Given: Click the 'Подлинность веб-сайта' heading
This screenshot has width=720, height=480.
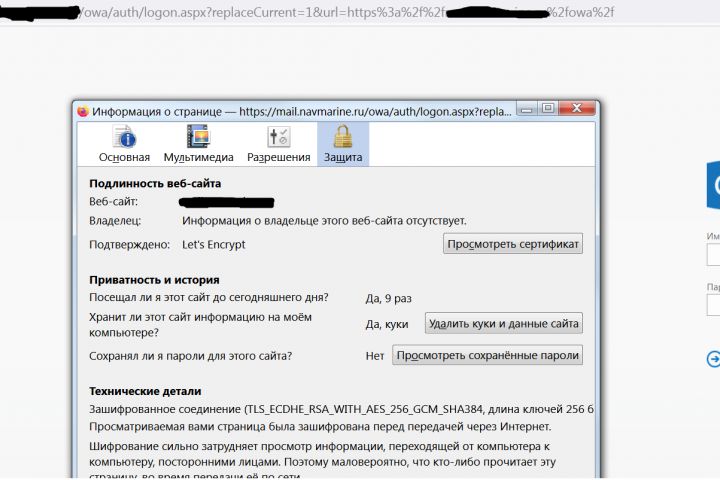Looking at the screenshot, I should point(155,183).
